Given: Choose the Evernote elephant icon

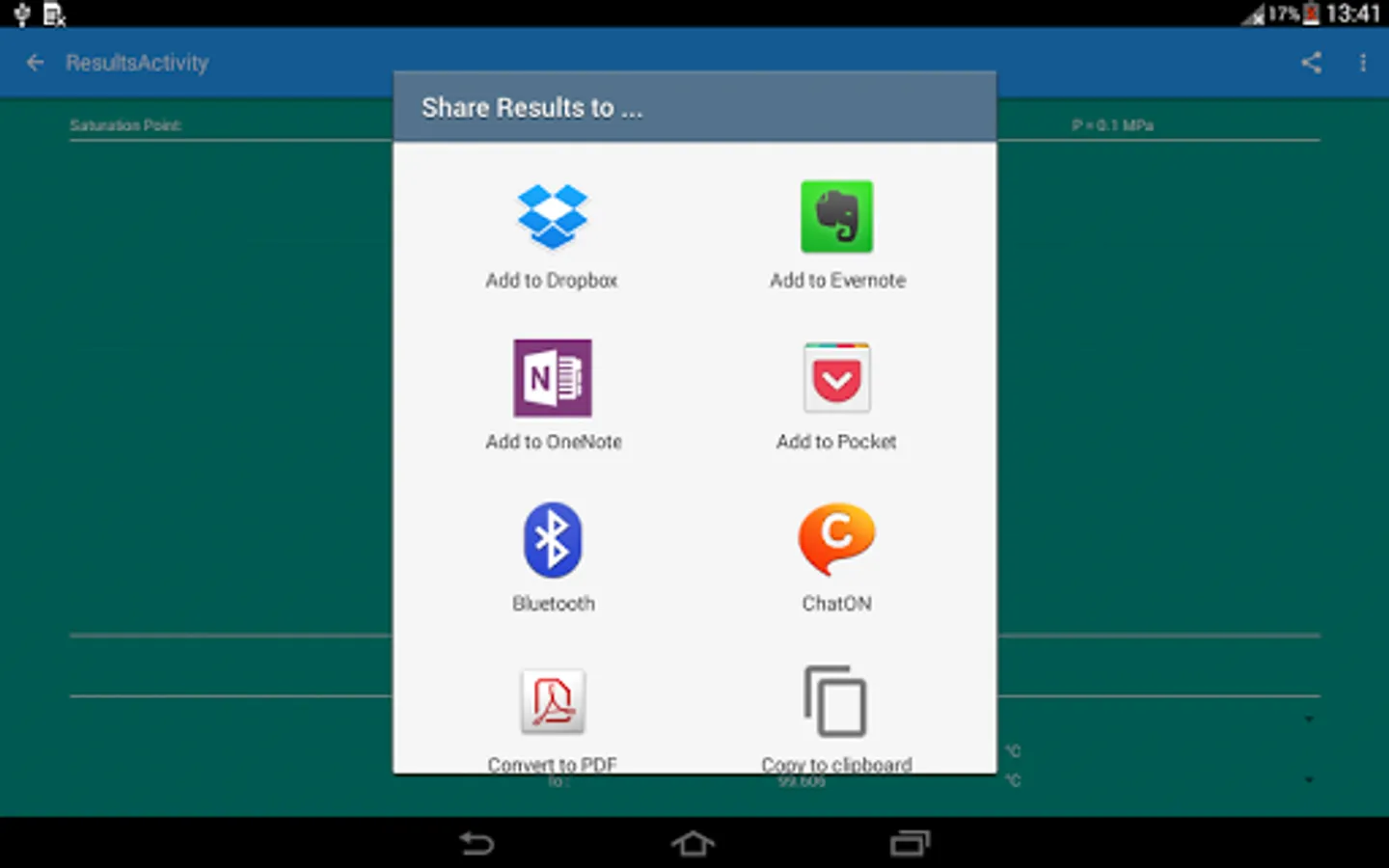Looking at the screenshot, I should (x=836, y=216).
